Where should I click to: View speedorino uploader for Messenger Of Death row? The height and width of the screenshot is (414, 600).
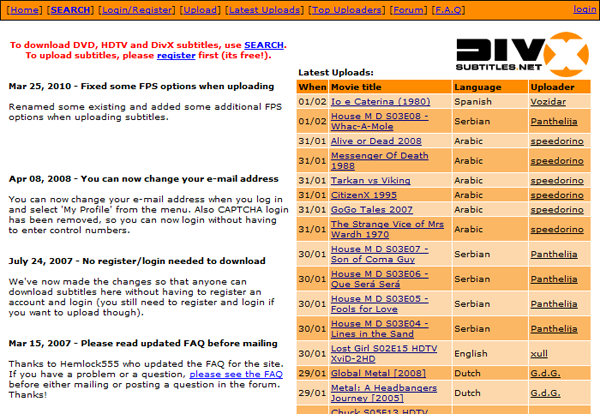pyautogui.click(x=557, y=161)
